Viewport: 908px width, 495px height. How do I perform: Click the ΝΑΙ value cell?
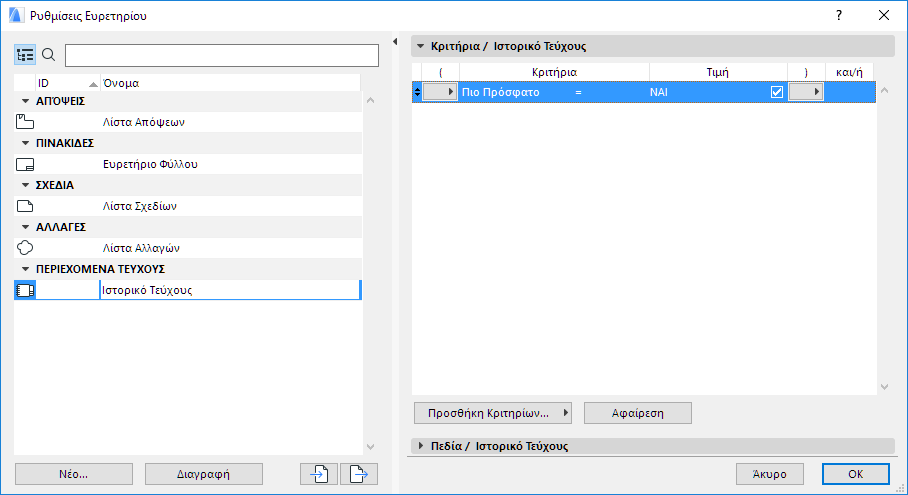coord(658,92)
